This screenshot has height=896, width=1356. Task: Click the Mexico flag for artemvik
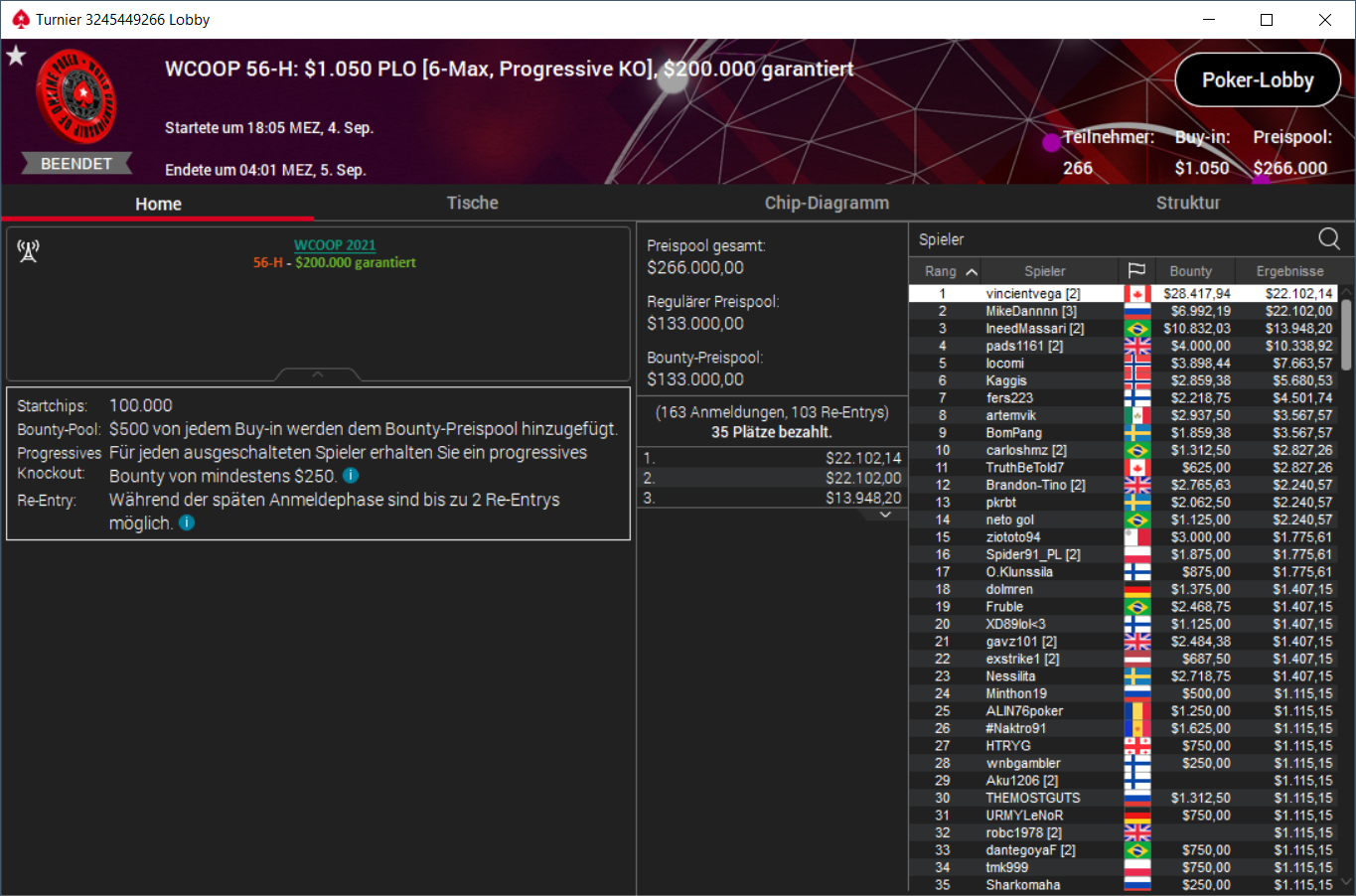(1137, 415)
